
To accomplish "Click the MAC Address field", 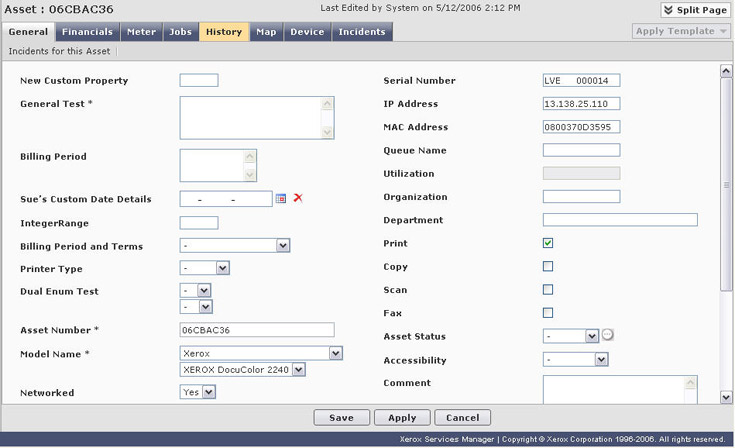I will click(581, 127).
